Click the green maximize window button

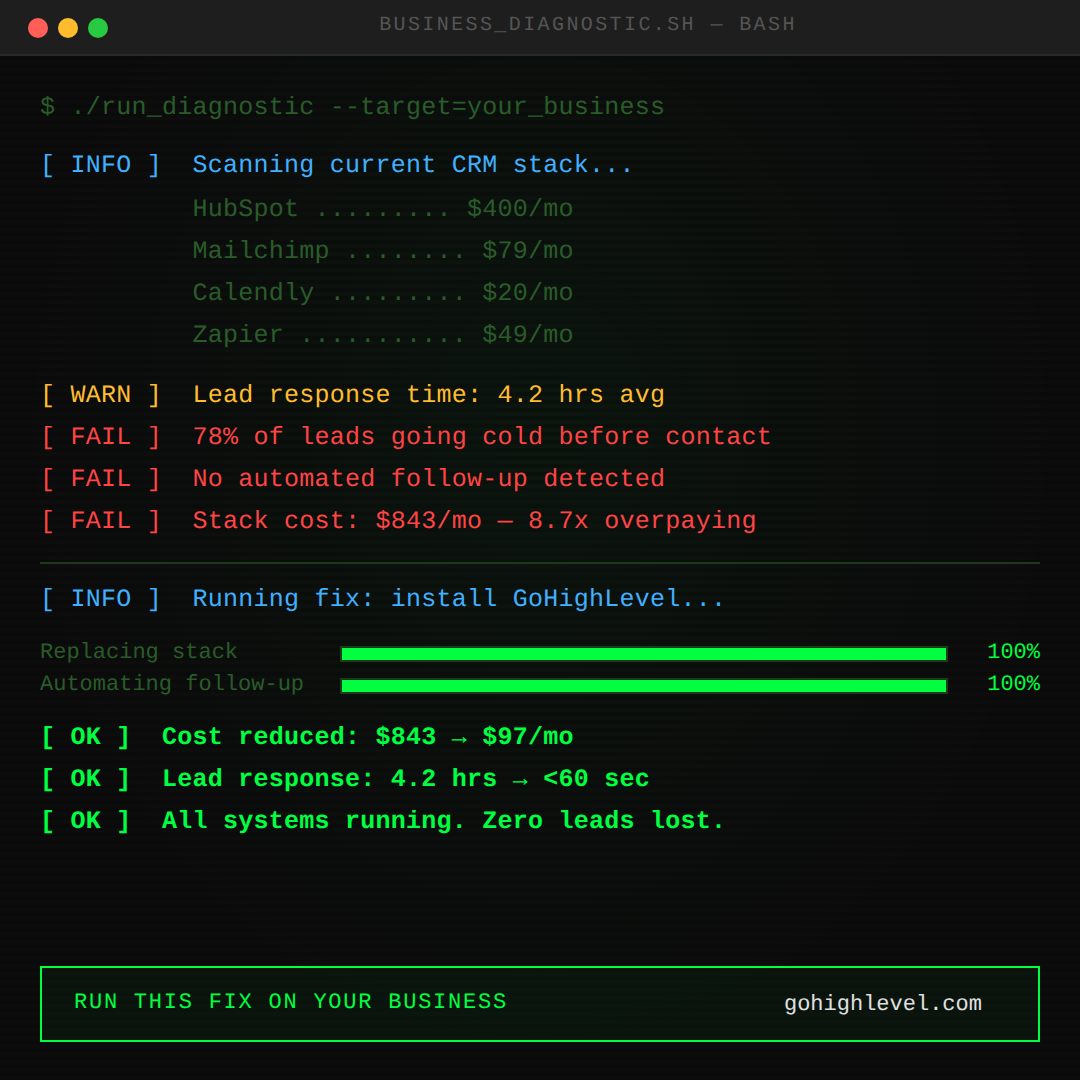[x=98, y=28]
